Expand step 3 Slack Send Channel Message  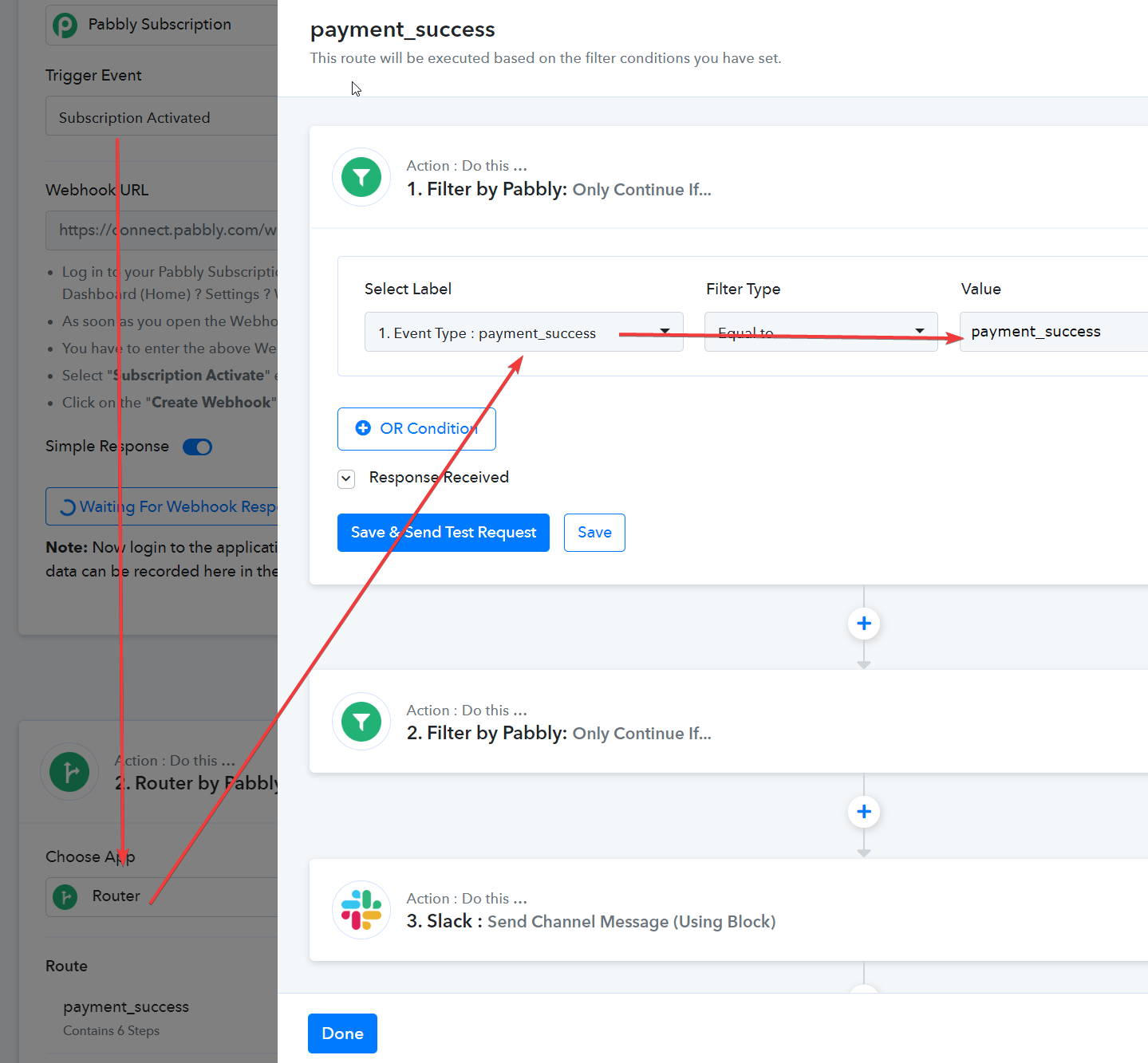[728, 910]
